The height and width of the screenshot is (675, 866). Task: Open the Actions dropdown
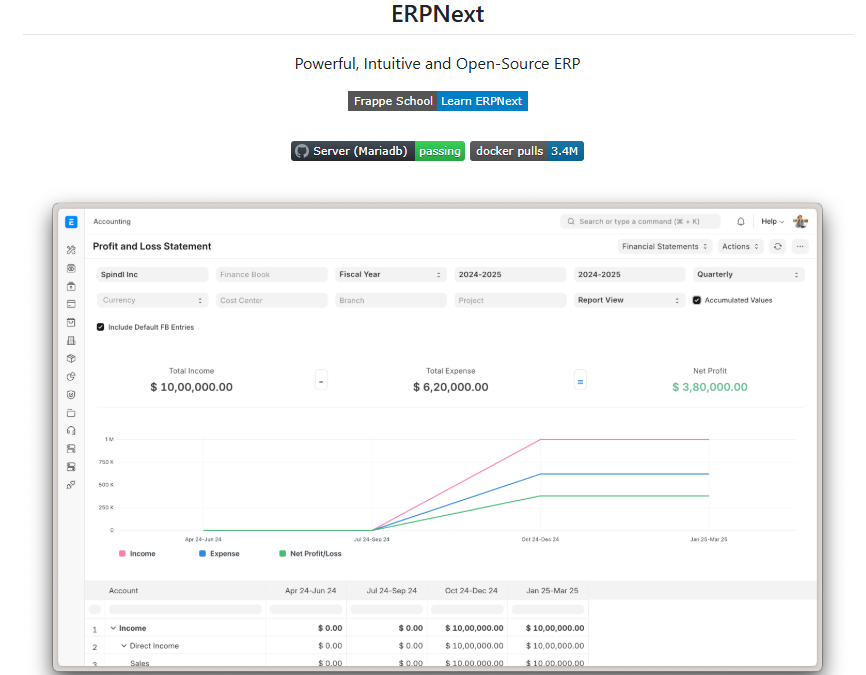pyautogui.click(x=740, y=246)
